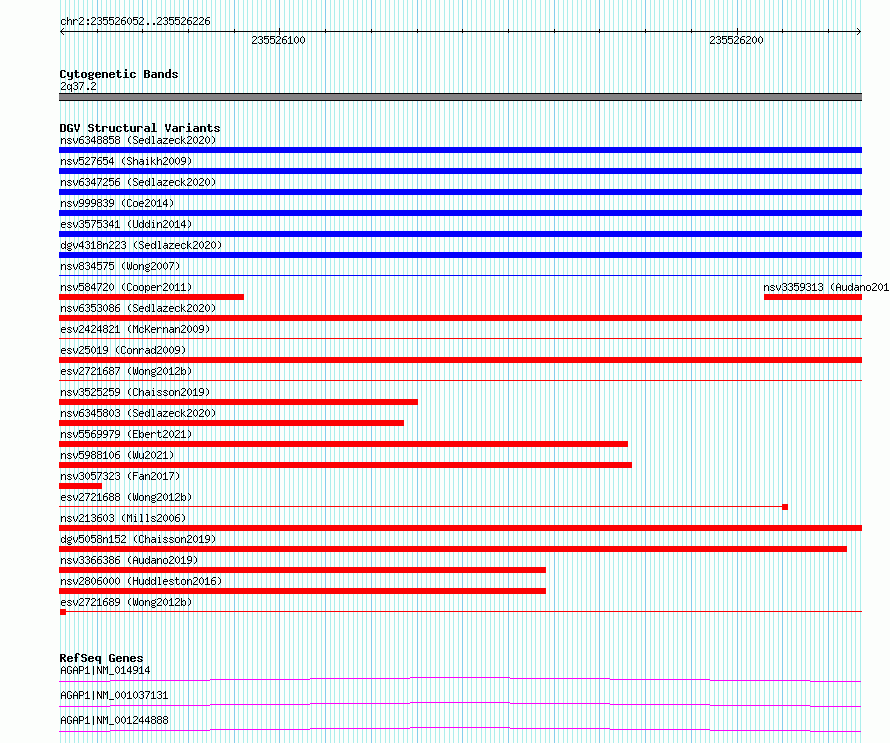This screenshot has width=890, height=743.
Task: Click variant label nsv834575 (Wong2007)
Action: pyautogui.click(x=120, y=266)
